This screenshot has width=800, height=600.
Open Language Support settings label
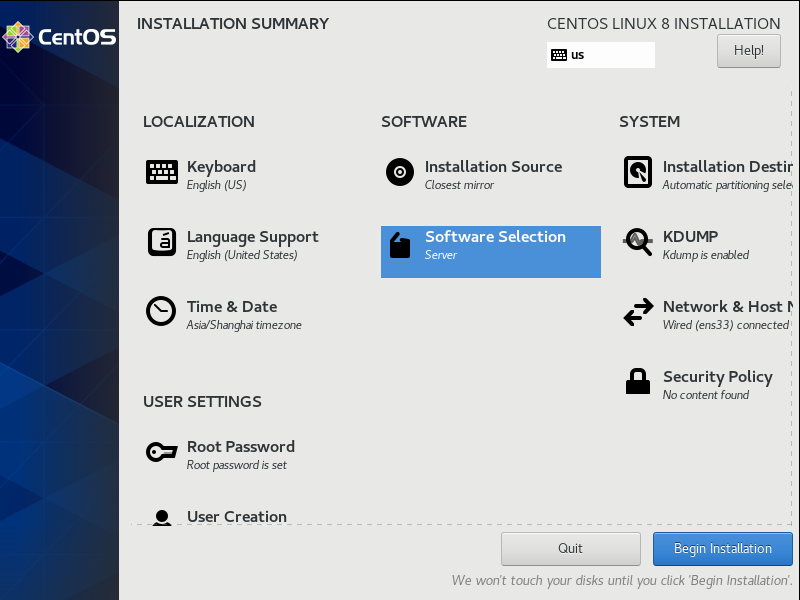point(253,237)
